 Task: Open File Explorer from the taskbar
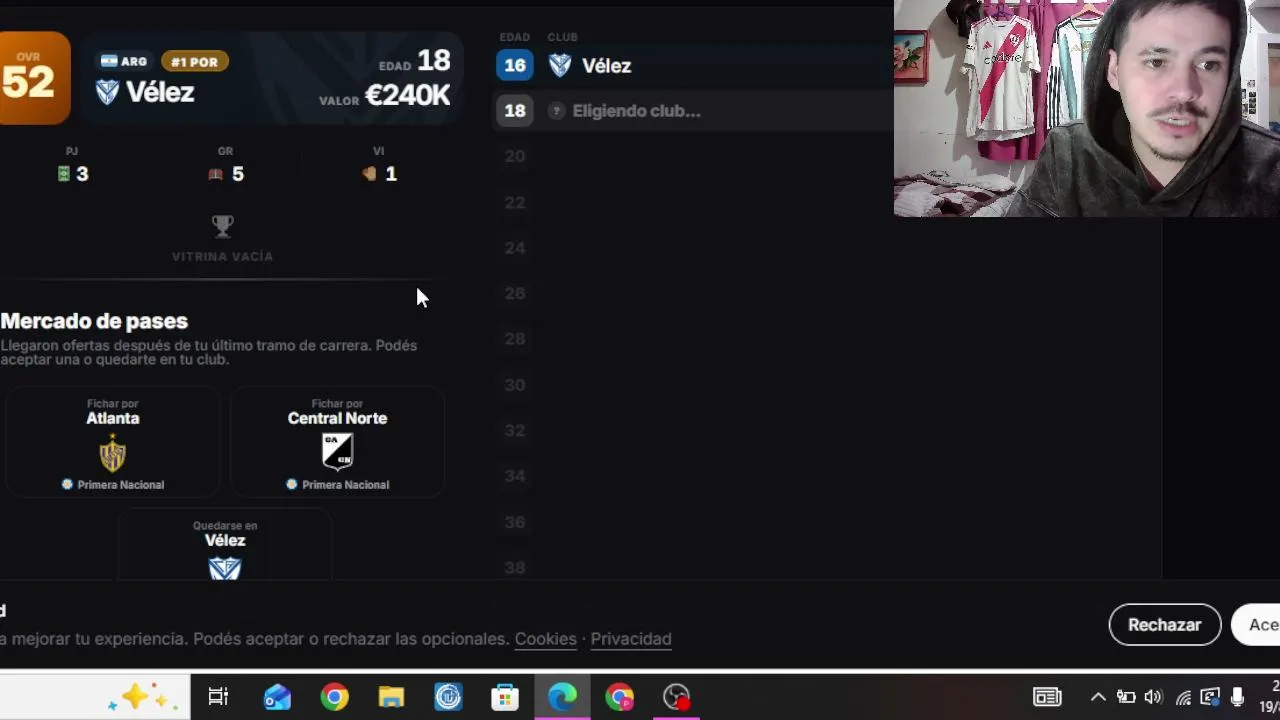point(391,697)
